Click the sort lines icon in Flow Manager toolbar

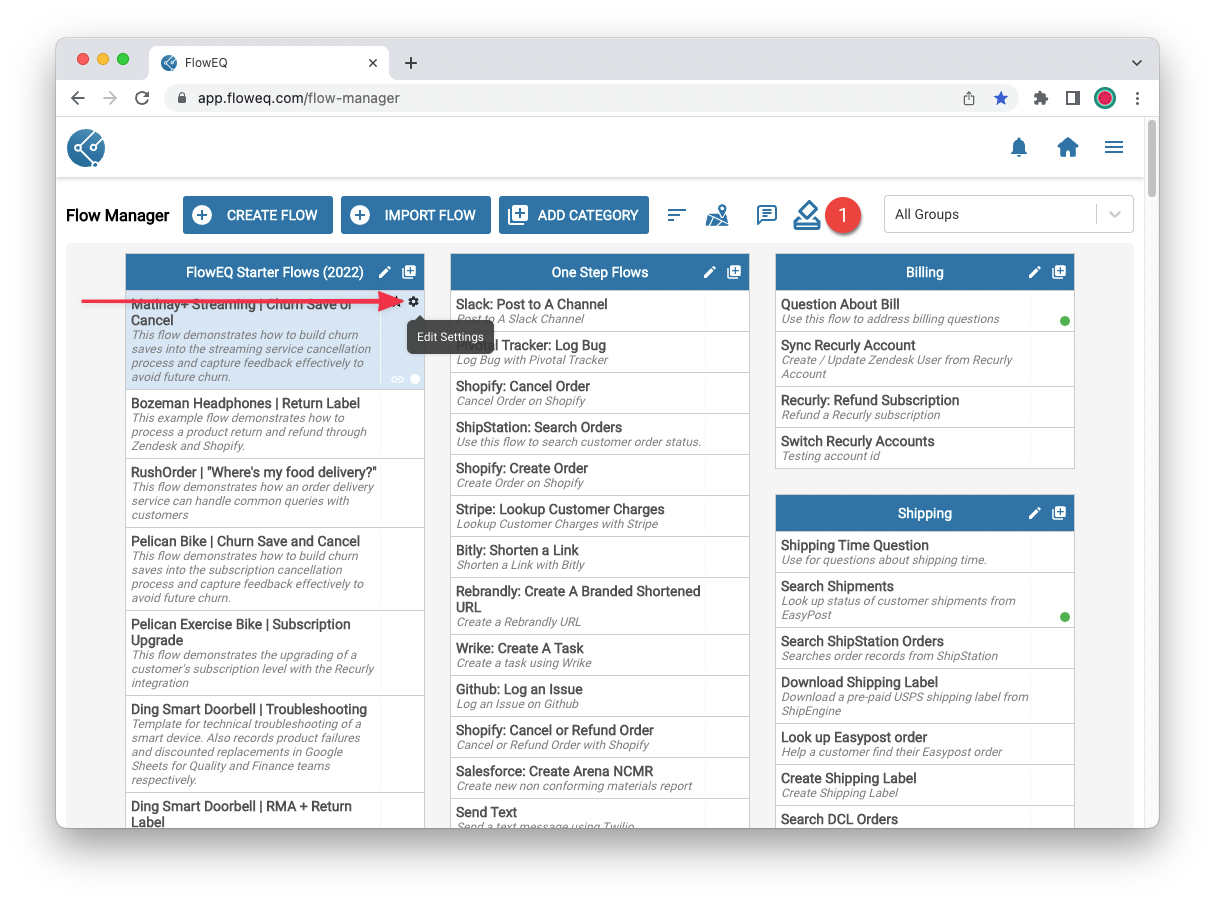[x=677, y=215]
